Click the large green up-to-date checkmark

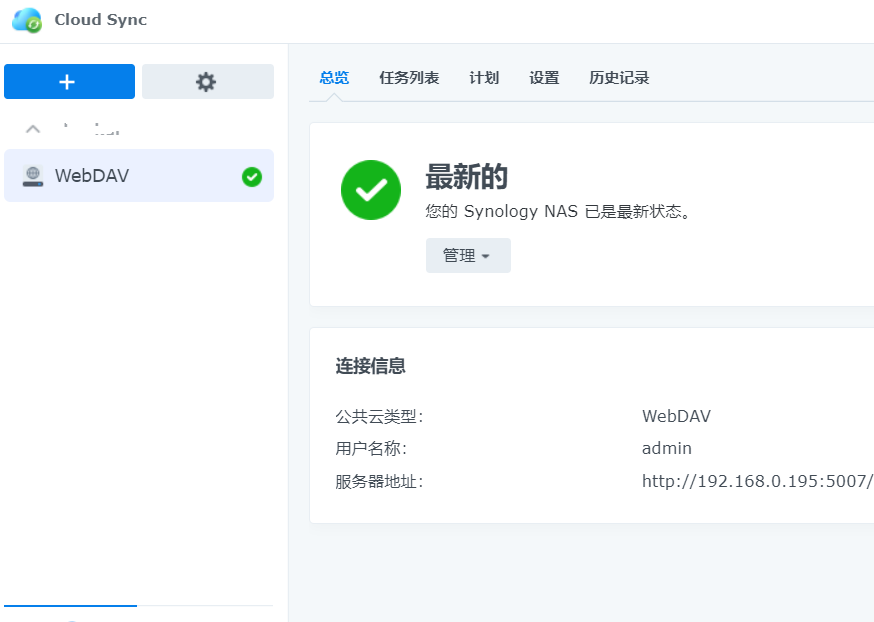tap(371, 190)
